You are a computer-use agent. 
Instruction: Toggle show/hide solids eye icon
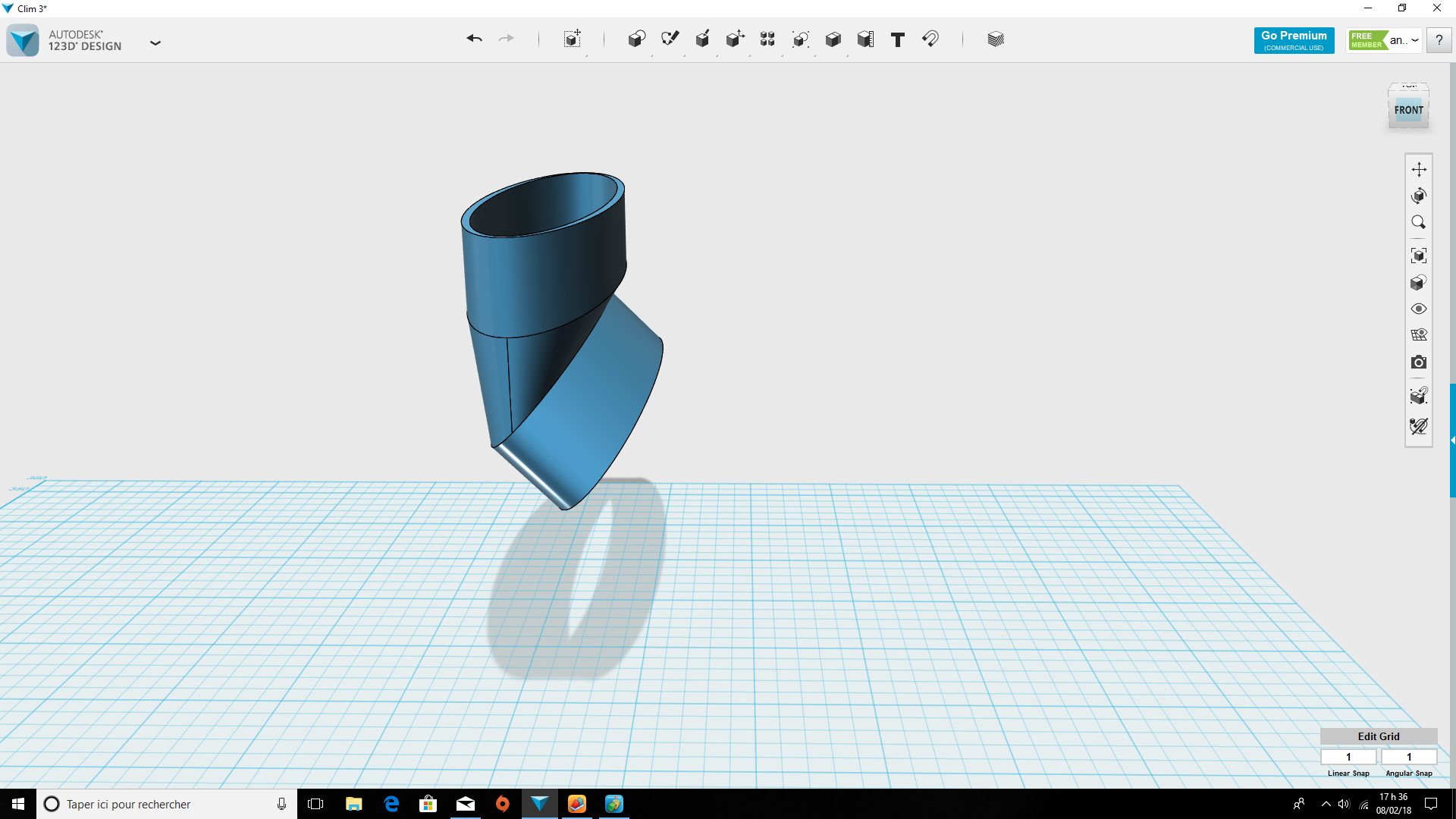[x=1419, y=309]
